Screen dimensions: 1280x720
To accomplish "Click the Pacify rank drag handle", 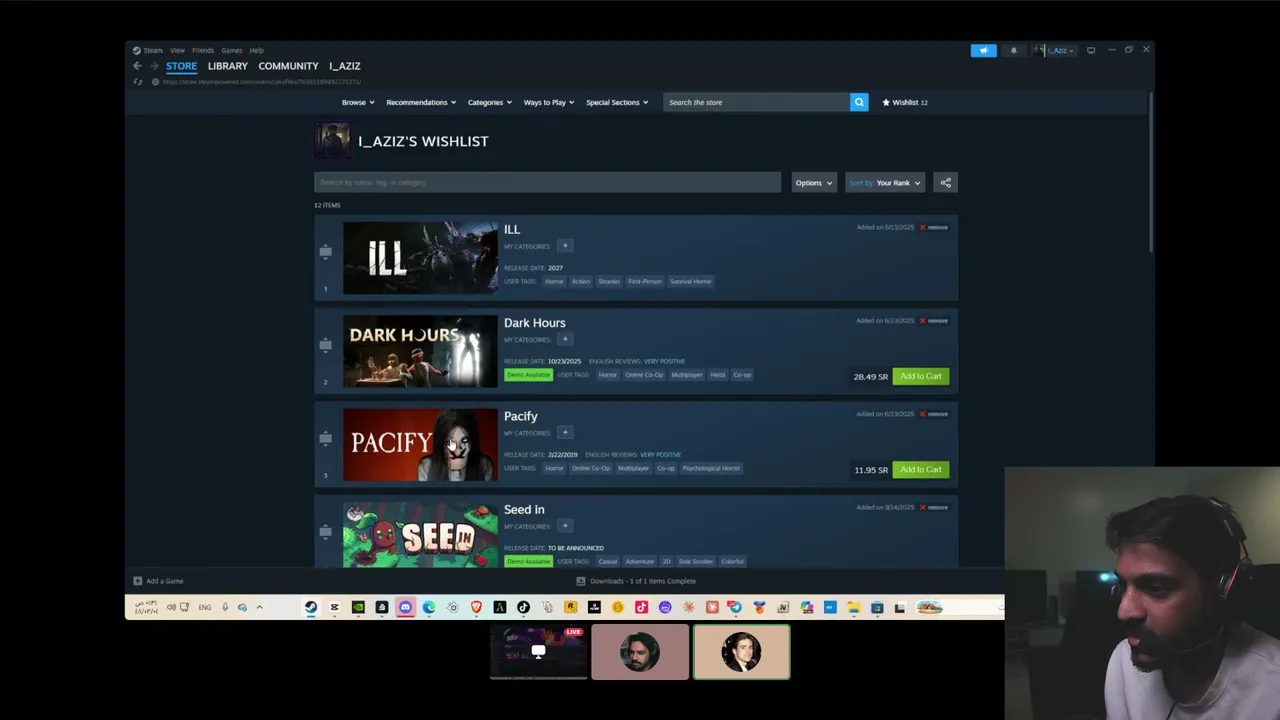I will pyautogui.click(x=325, y=438).
